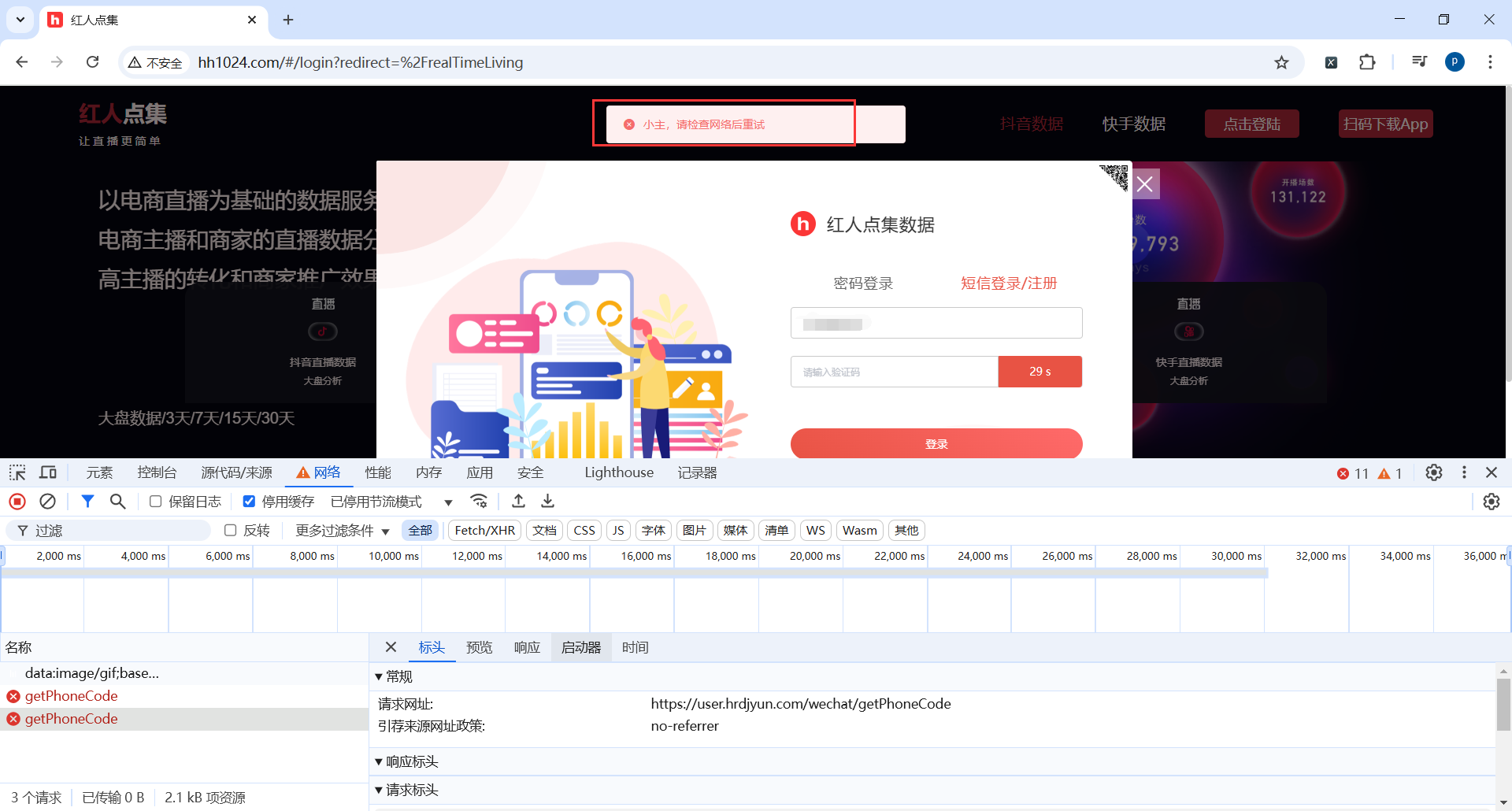Filter requests by WS
The image size is (1512, 811).
pyautogui.click(x=816, y=531)
